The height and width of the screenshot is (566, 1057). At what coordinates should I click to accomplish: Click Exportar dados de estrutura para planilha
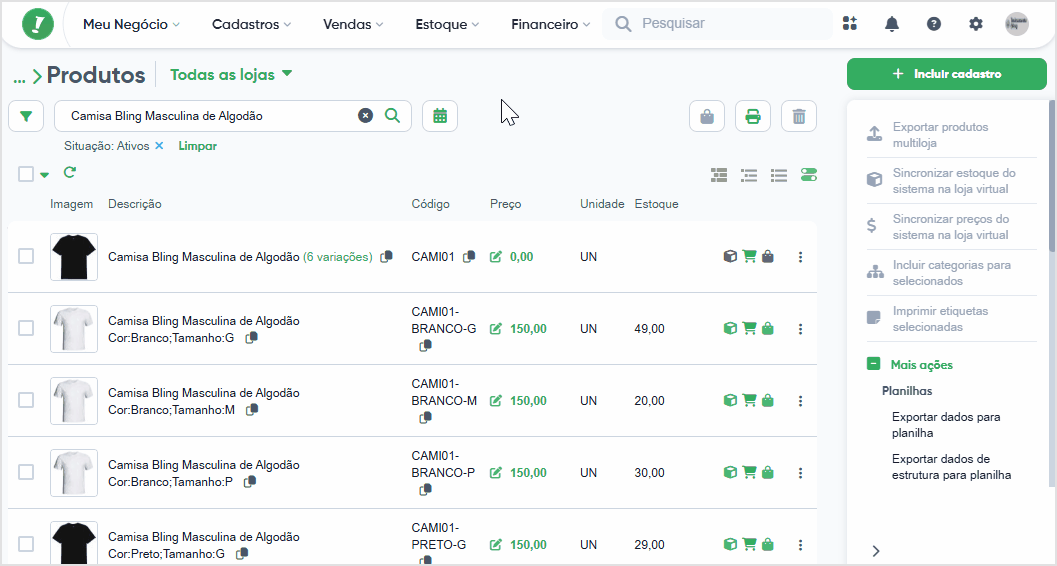click(951, 467)
